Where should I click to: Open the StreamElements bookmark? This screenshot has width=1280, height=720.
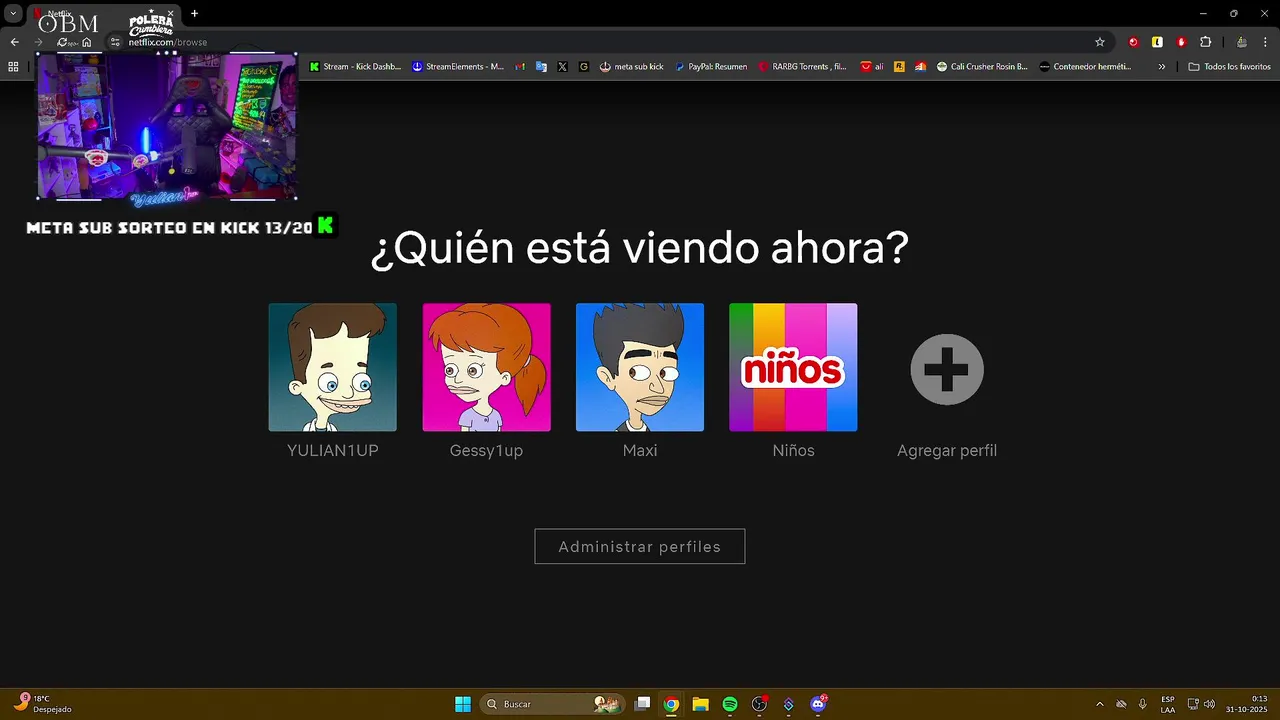pos(458,66)
